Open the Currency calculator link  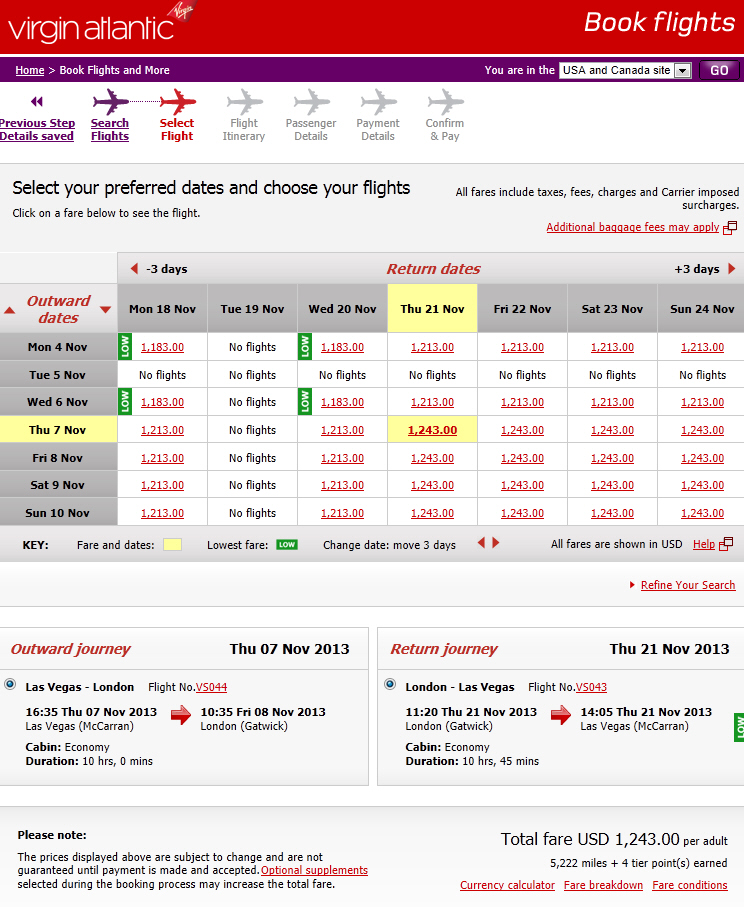click(507, 885)
